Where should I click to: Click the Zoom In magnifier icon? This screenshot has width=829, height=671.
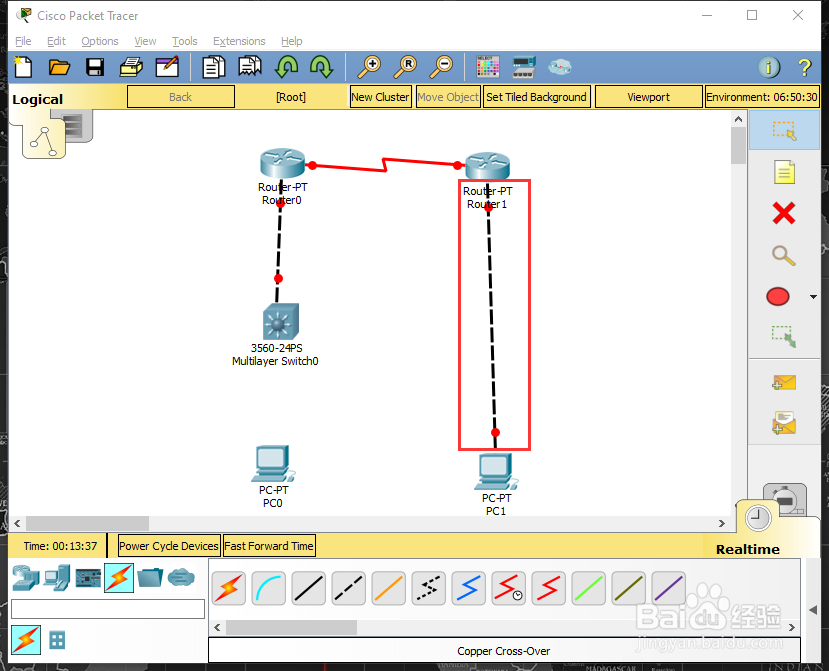pos(369,67)
